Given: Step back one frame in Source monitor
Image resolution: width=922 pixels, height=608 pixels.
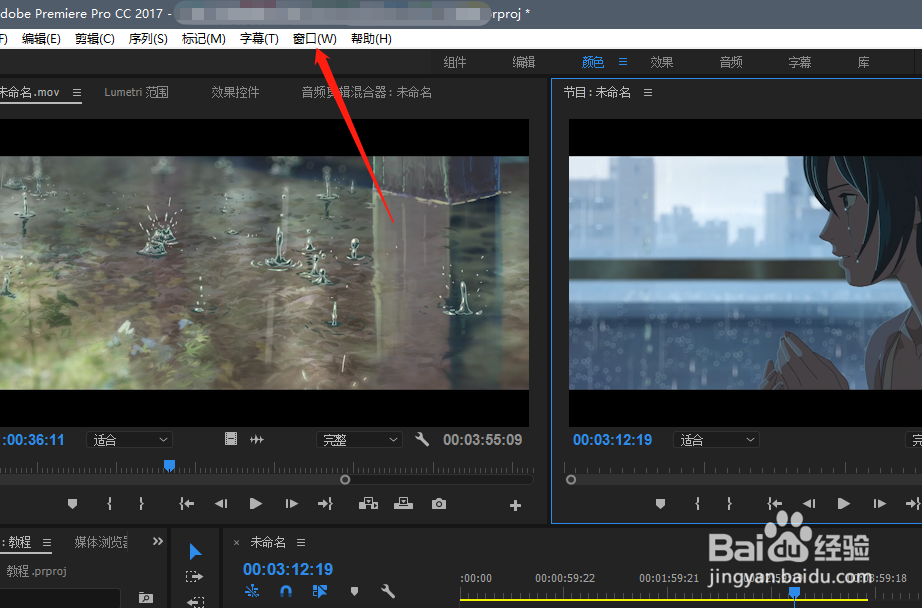Looking at the screenshot, I should [221, 504].
